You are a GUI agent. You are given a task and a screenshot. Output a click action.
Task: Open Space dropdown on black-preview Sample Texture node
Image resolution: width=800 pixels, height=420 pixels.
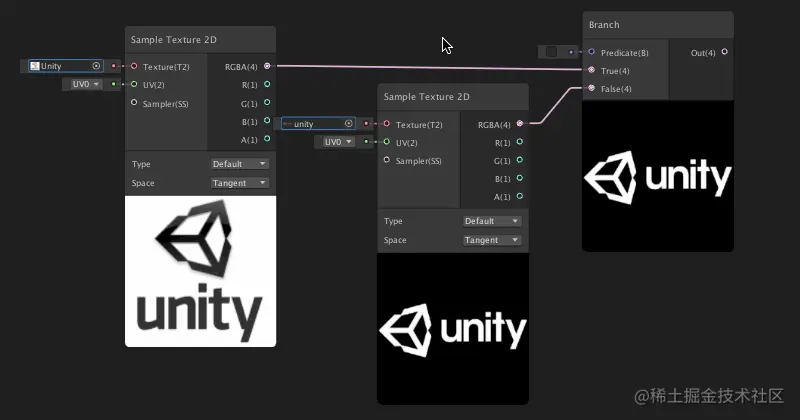(x=492, y=240)
